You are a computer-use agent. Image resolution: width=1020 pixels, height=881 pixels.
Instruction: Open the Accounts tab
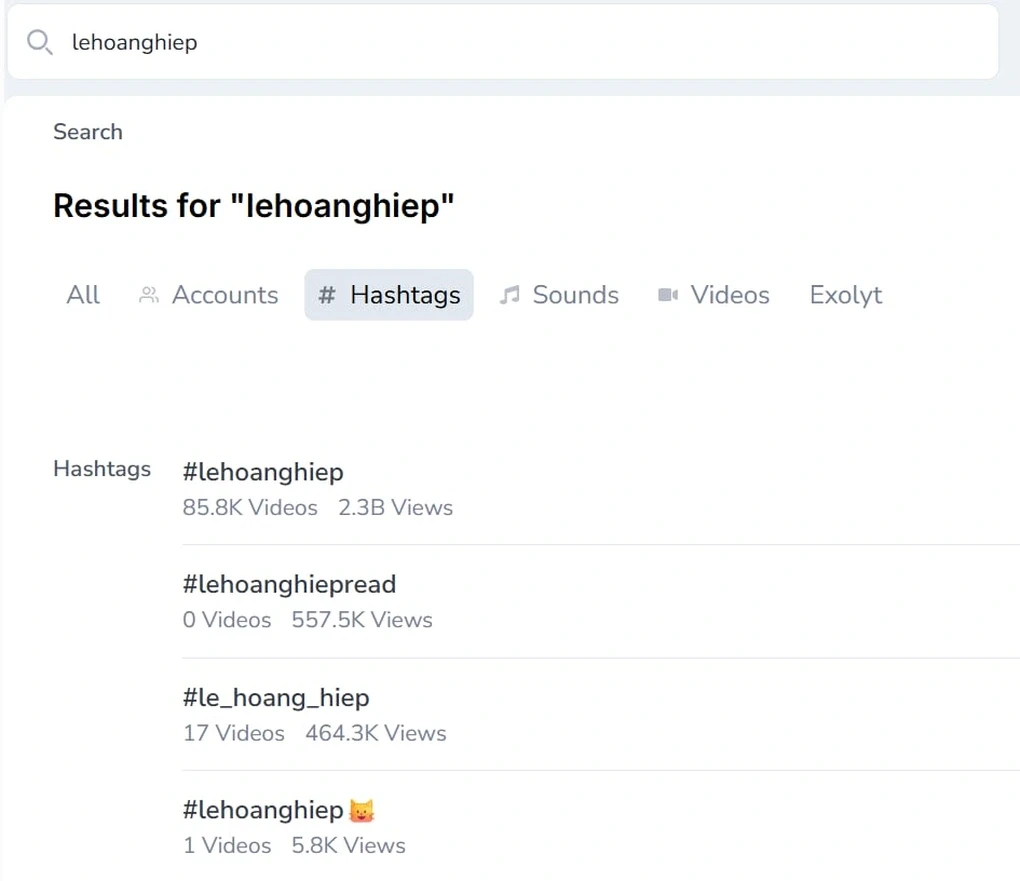coord(208,295)
